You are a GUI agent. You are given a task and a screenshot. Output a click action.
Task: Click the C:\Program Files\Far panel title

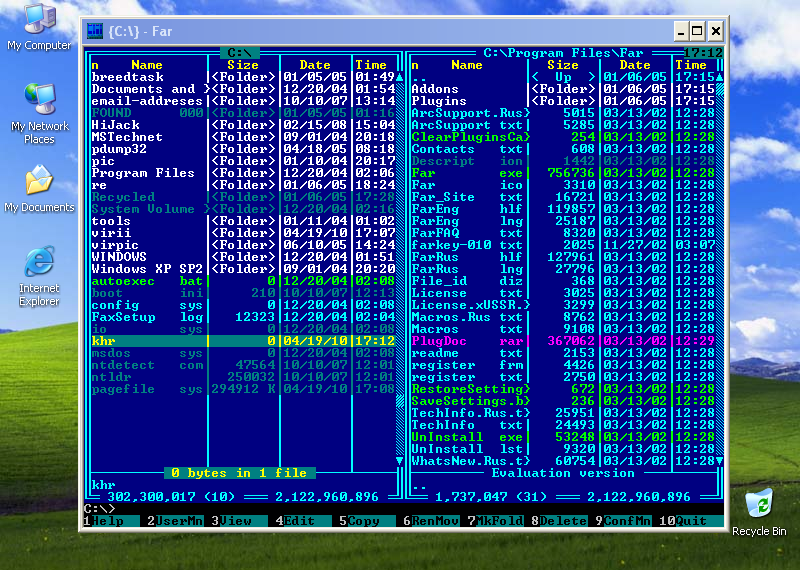(x=563, y=53)
